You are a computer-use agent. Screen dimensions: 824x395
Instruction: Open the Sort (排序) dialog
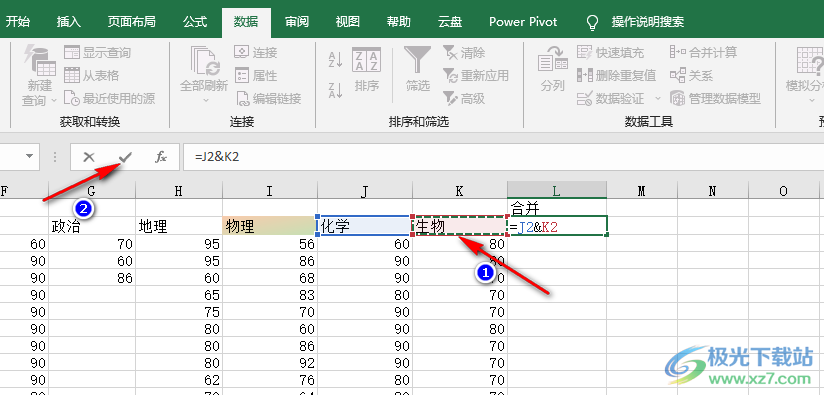pos(366,70)
